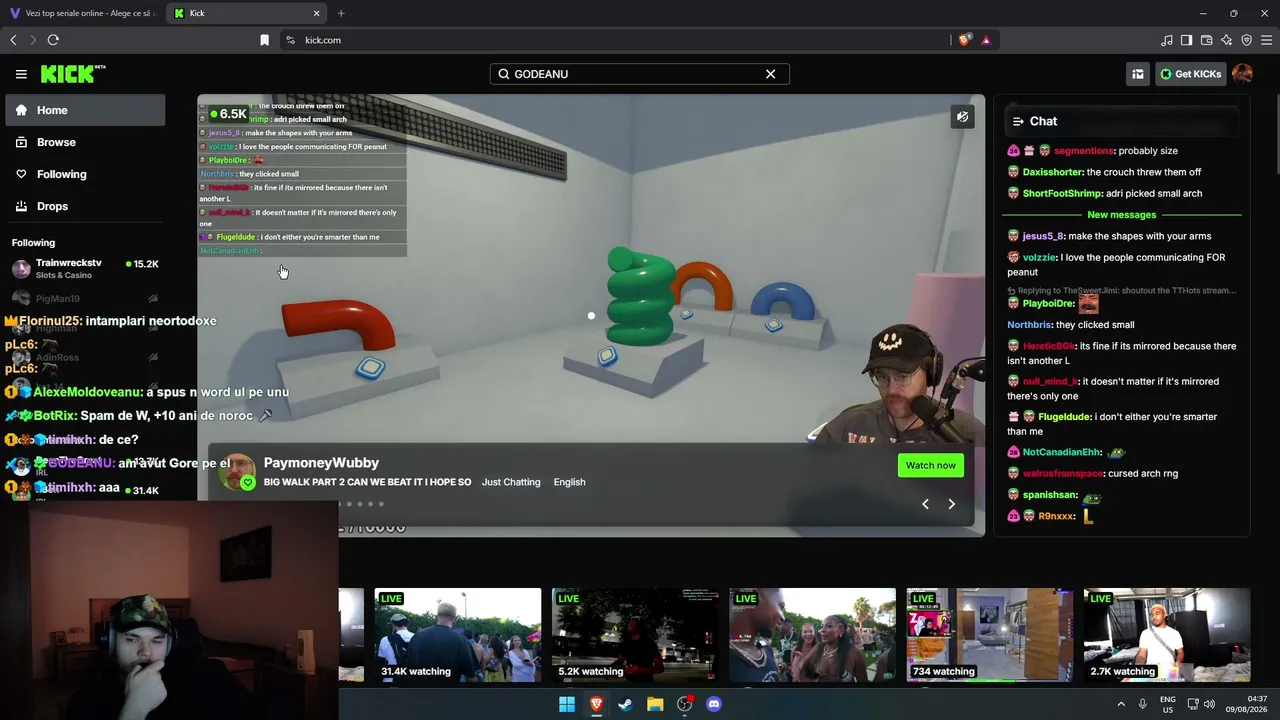This screenshot has width=1280, height=720.
Task: Open the Brave VPN shield icon
Action: [1246, 40]
